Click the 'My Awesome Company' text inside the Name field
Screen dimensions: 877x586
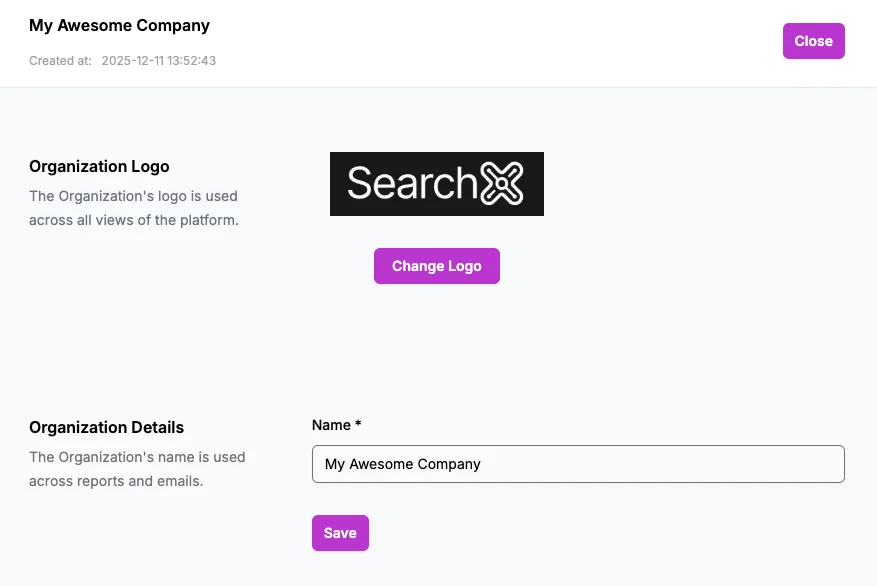tap(403, 464)
